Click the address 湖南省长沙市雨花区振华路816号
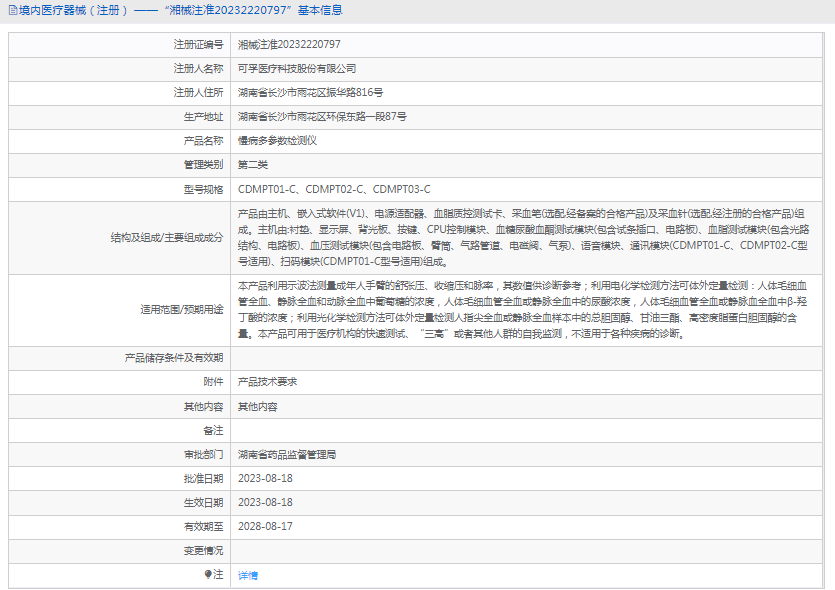Viewport: 835px width, 590px height. click(x=310, y=93)
